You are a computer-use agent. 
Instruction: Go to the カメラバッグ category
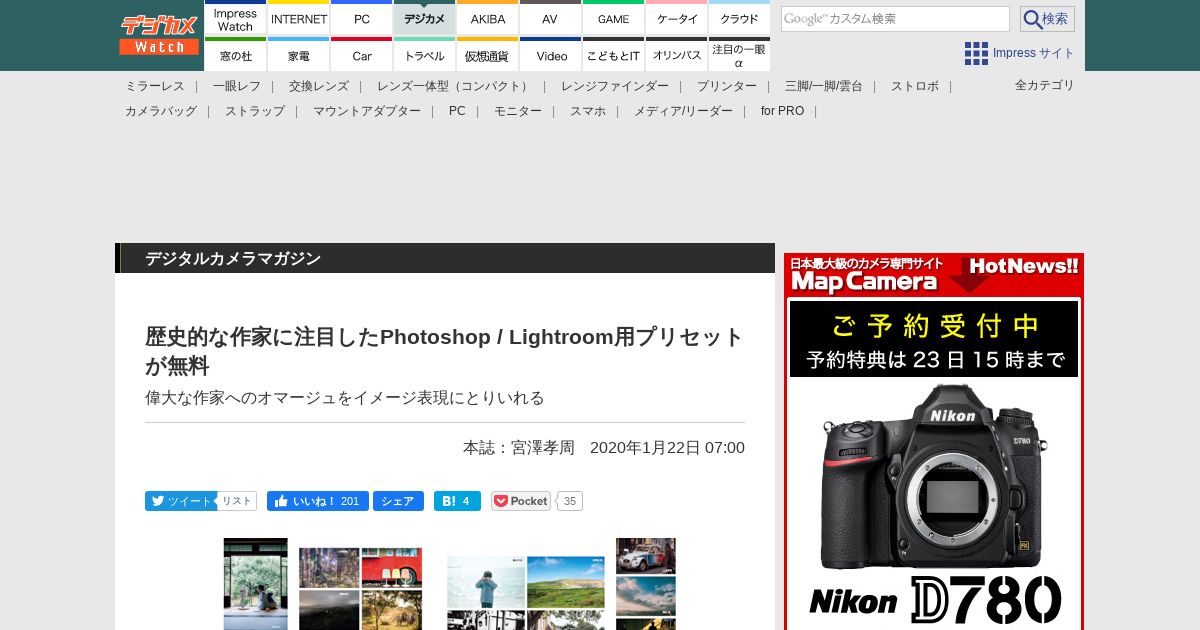[x=161, y=111]
